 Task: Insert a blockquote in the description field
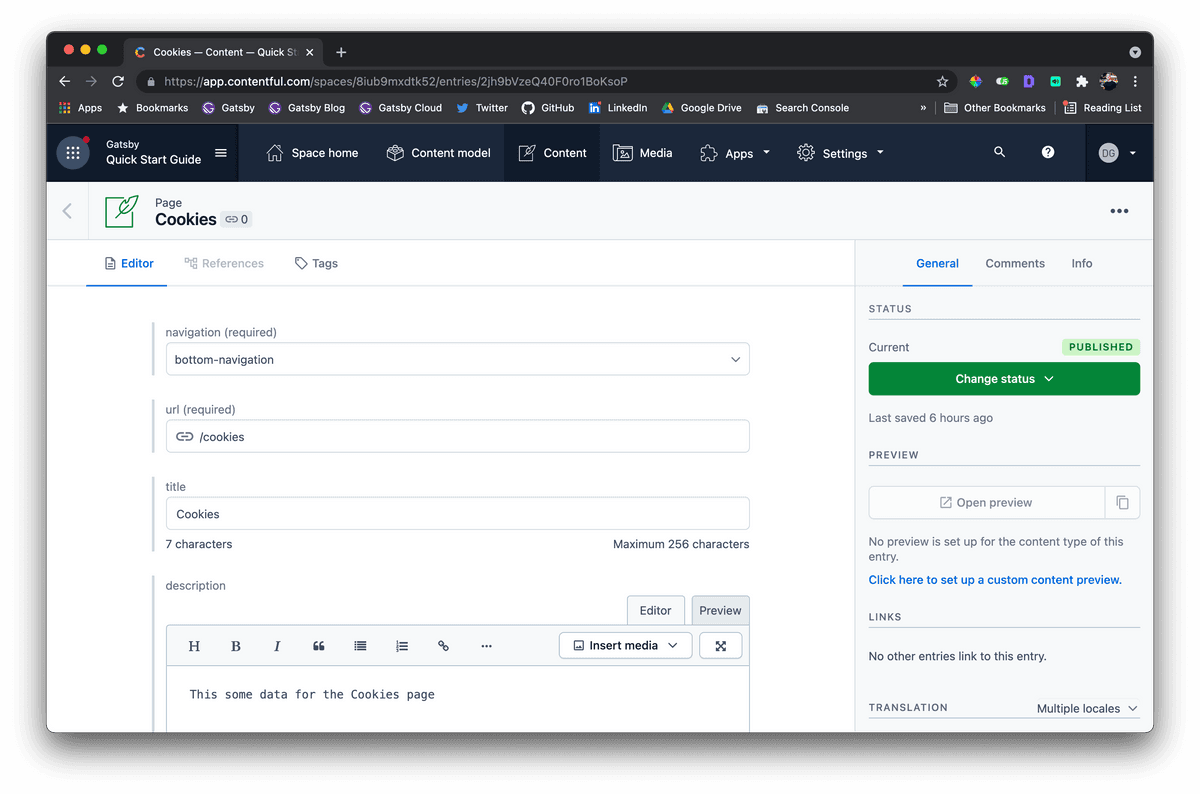318,645
